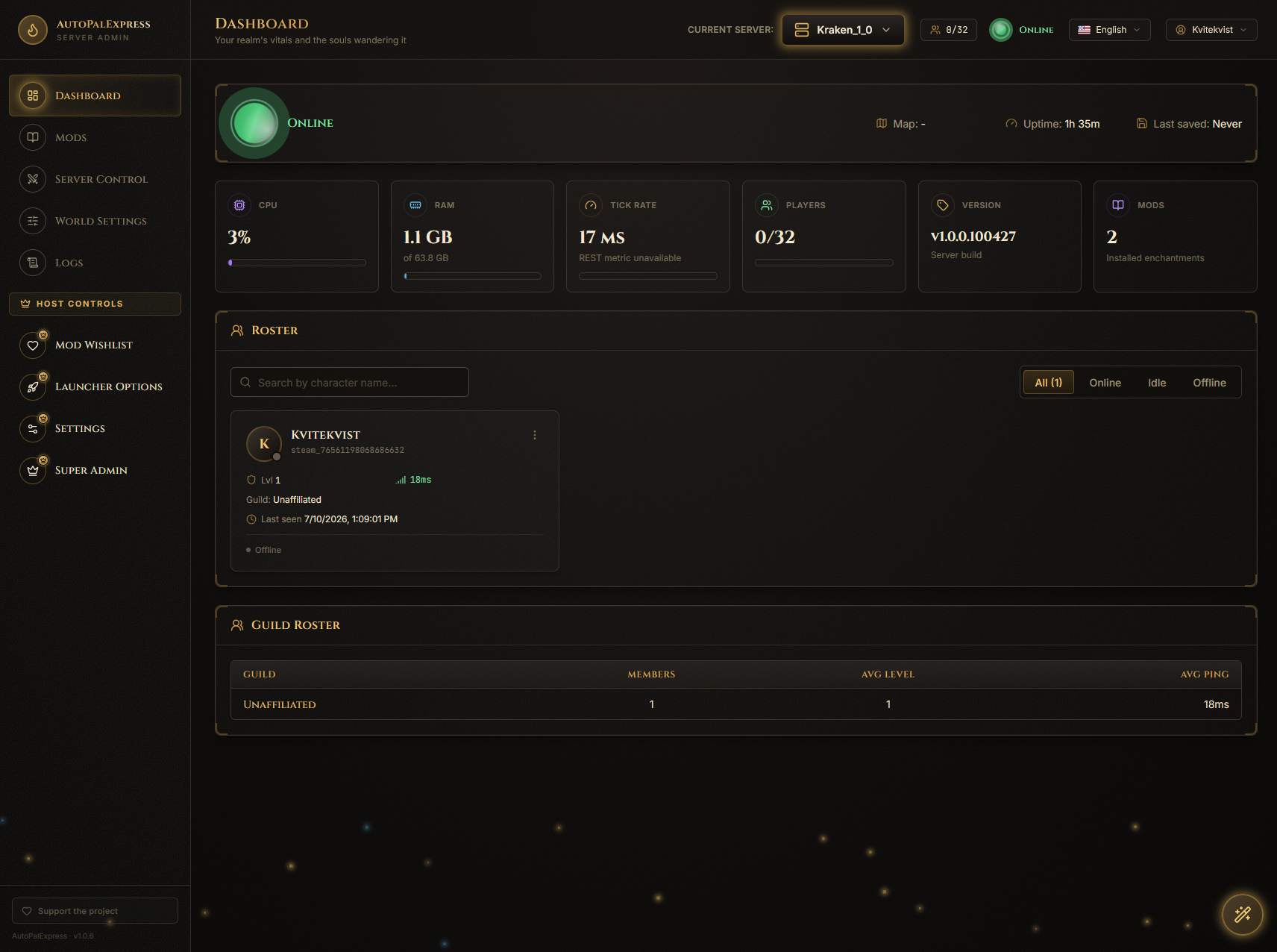
Task: Click the Players people icon
Action: (767, 205)
